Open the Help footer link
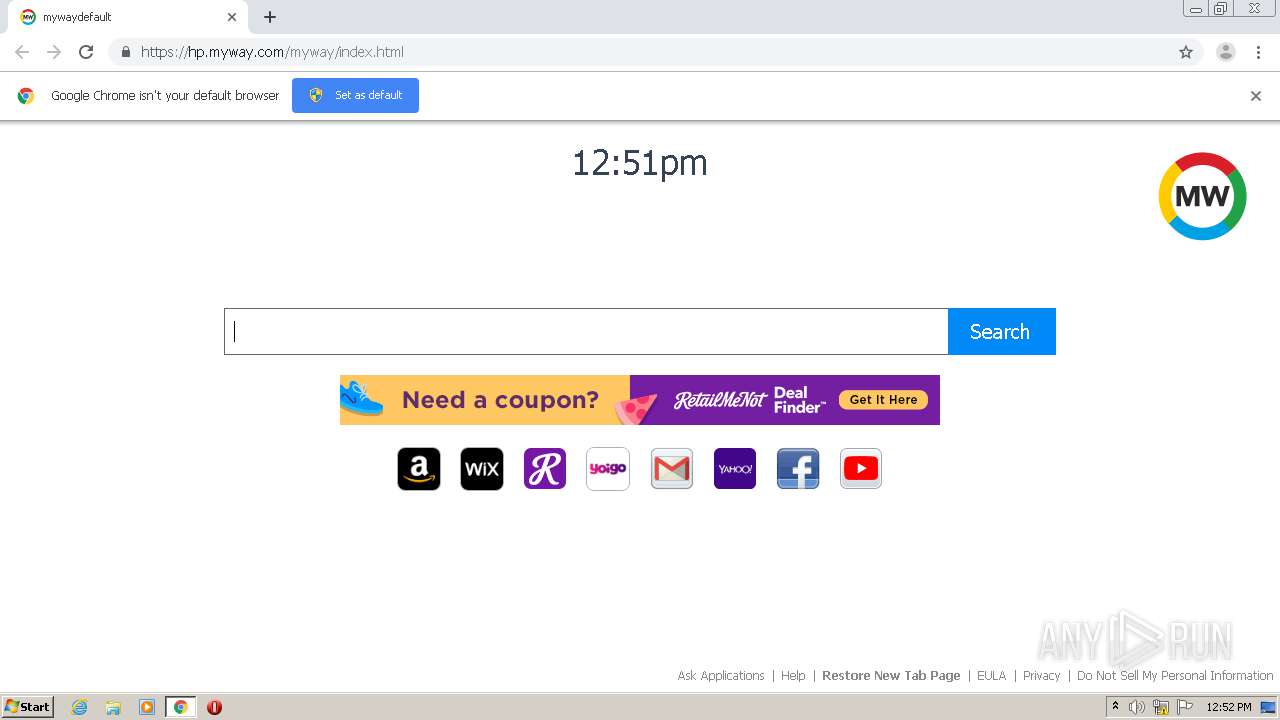1280x720 pixels. (x=793, y=676)
